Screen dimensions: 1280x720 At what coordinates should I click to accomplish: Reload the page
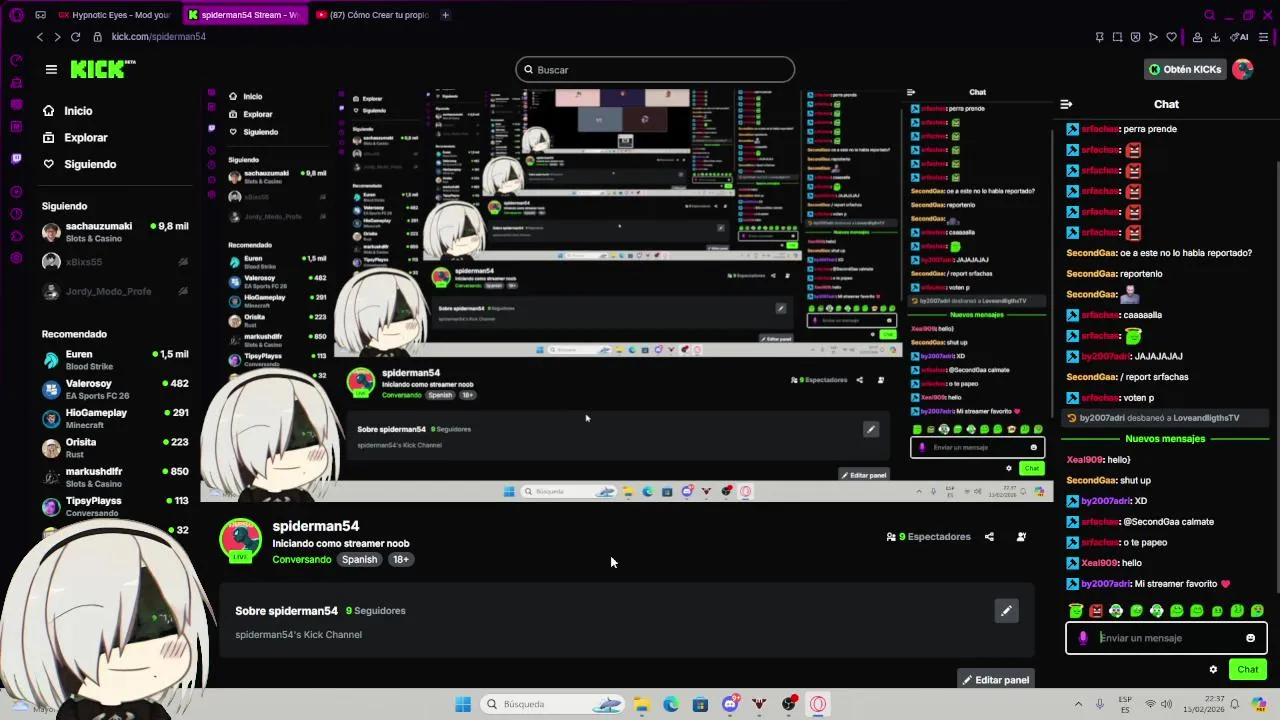[x=75, y=37]
